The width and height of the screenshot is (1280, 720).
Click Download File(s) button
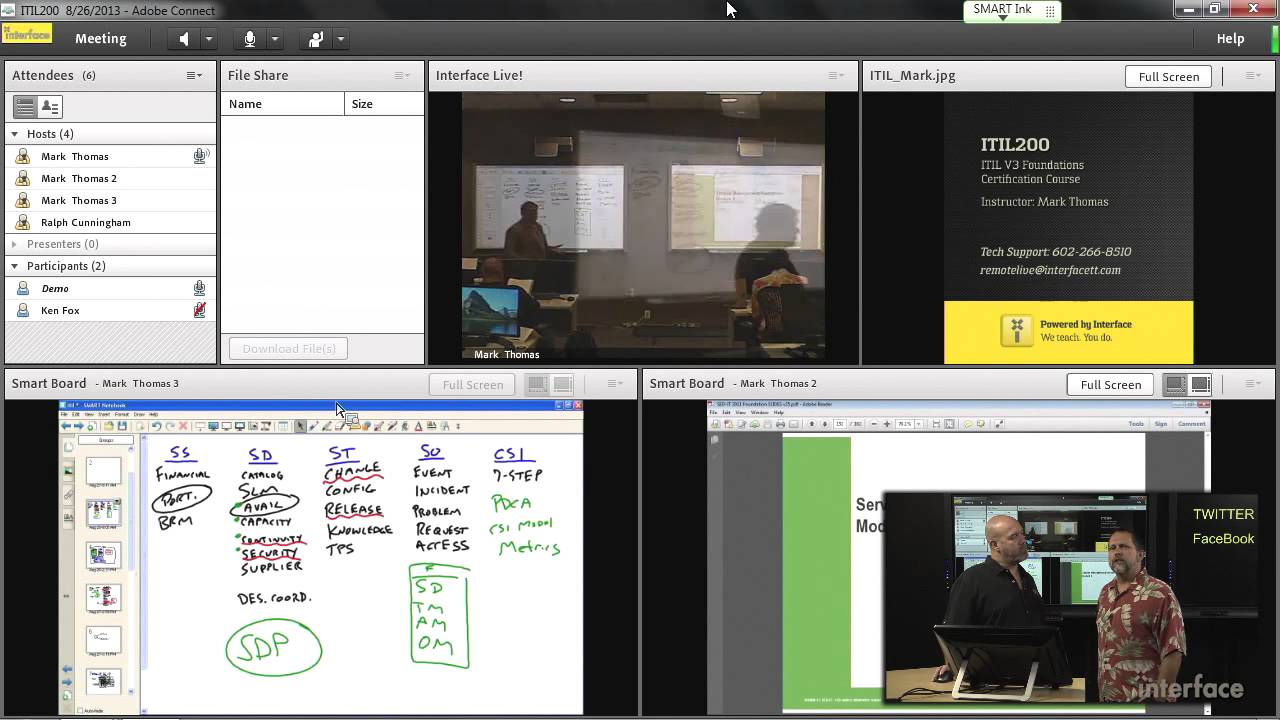point(288,348)
